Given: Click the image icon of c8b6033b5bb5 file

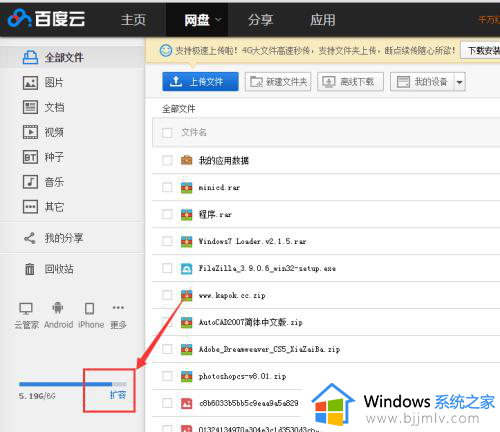Looking at the screenshot, I should click(x=187, y=403).
